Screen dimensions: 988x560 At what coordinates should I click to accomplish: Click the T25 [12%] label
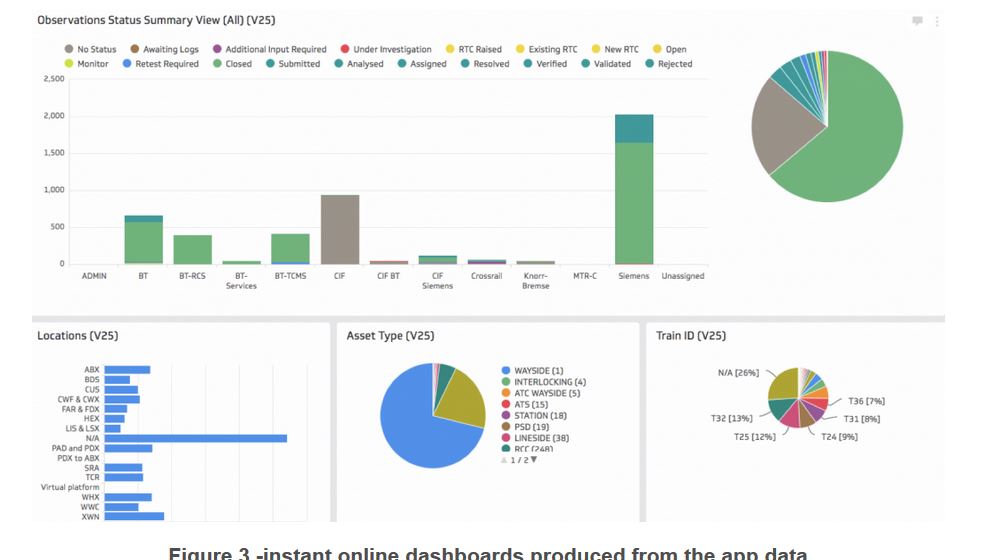click(755, 437)
